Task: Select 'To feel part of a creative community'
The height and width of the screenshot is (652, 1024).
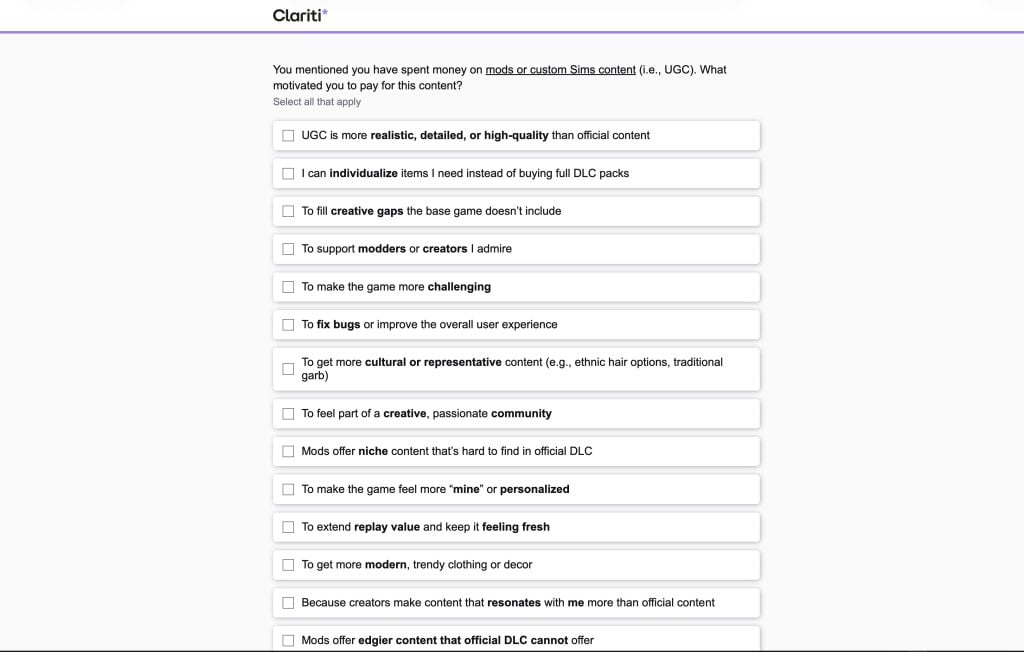Action: pyautogui.click(x=289, y=413)
